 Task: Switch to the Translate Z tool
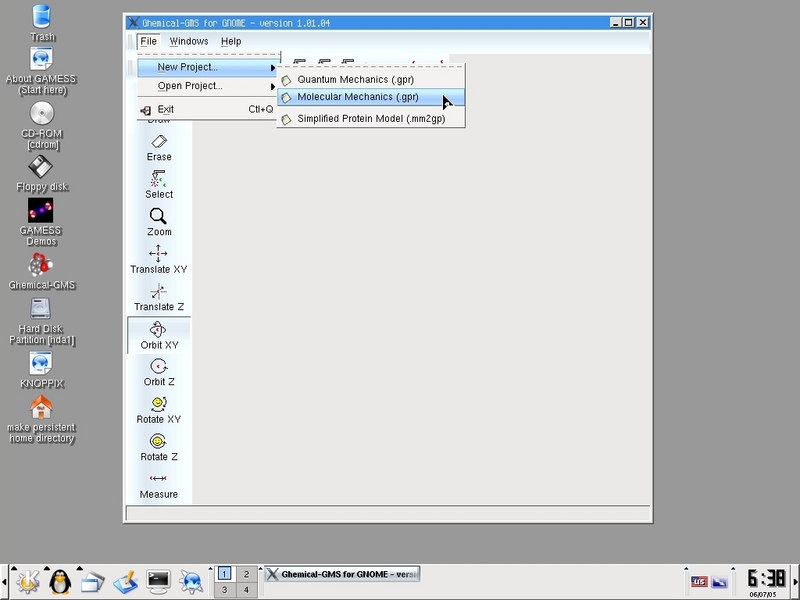pyautogui.click(x=158, y=297)
